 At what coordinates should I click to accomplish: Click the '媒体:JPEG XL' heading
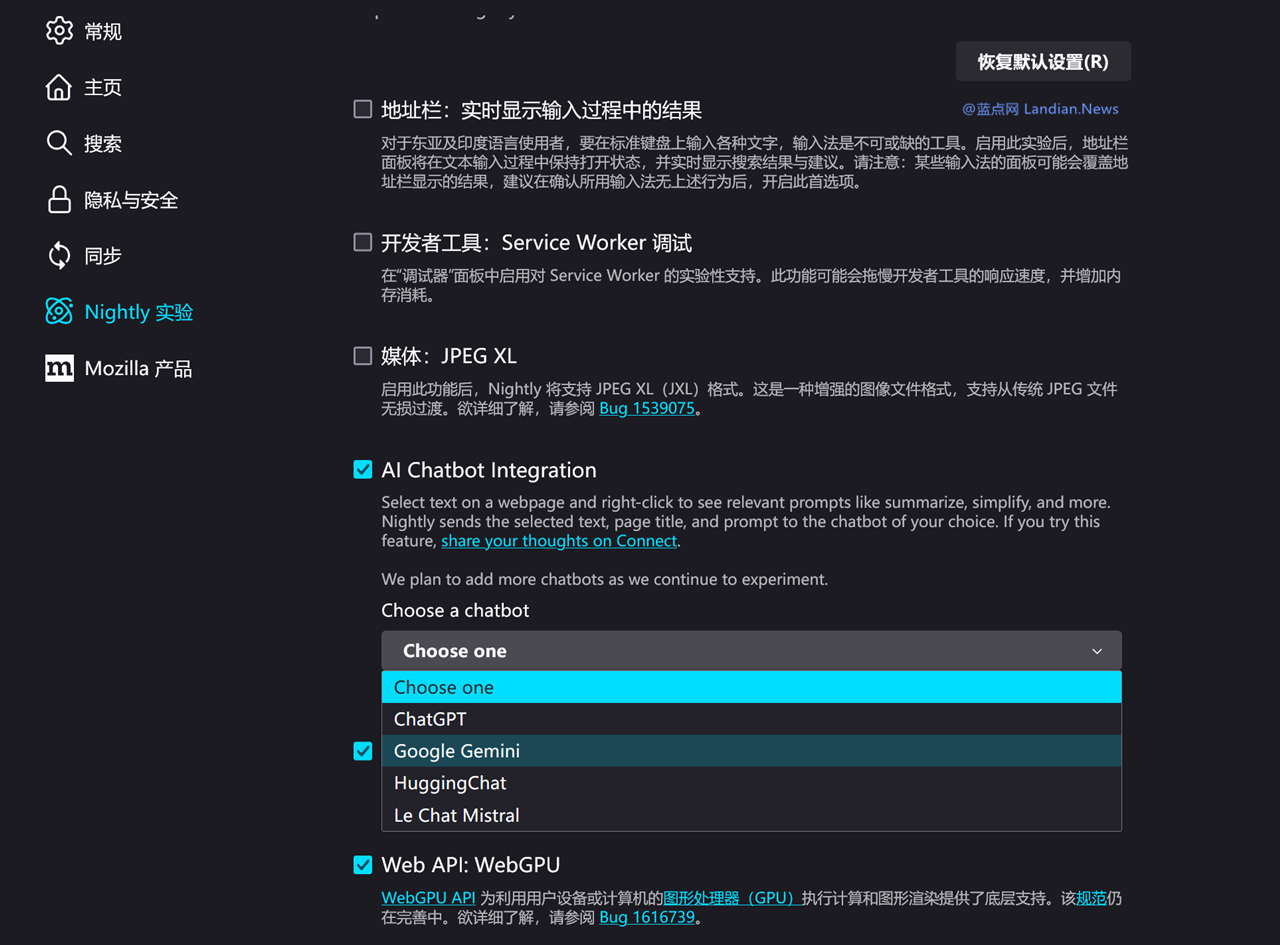(449, 356)
